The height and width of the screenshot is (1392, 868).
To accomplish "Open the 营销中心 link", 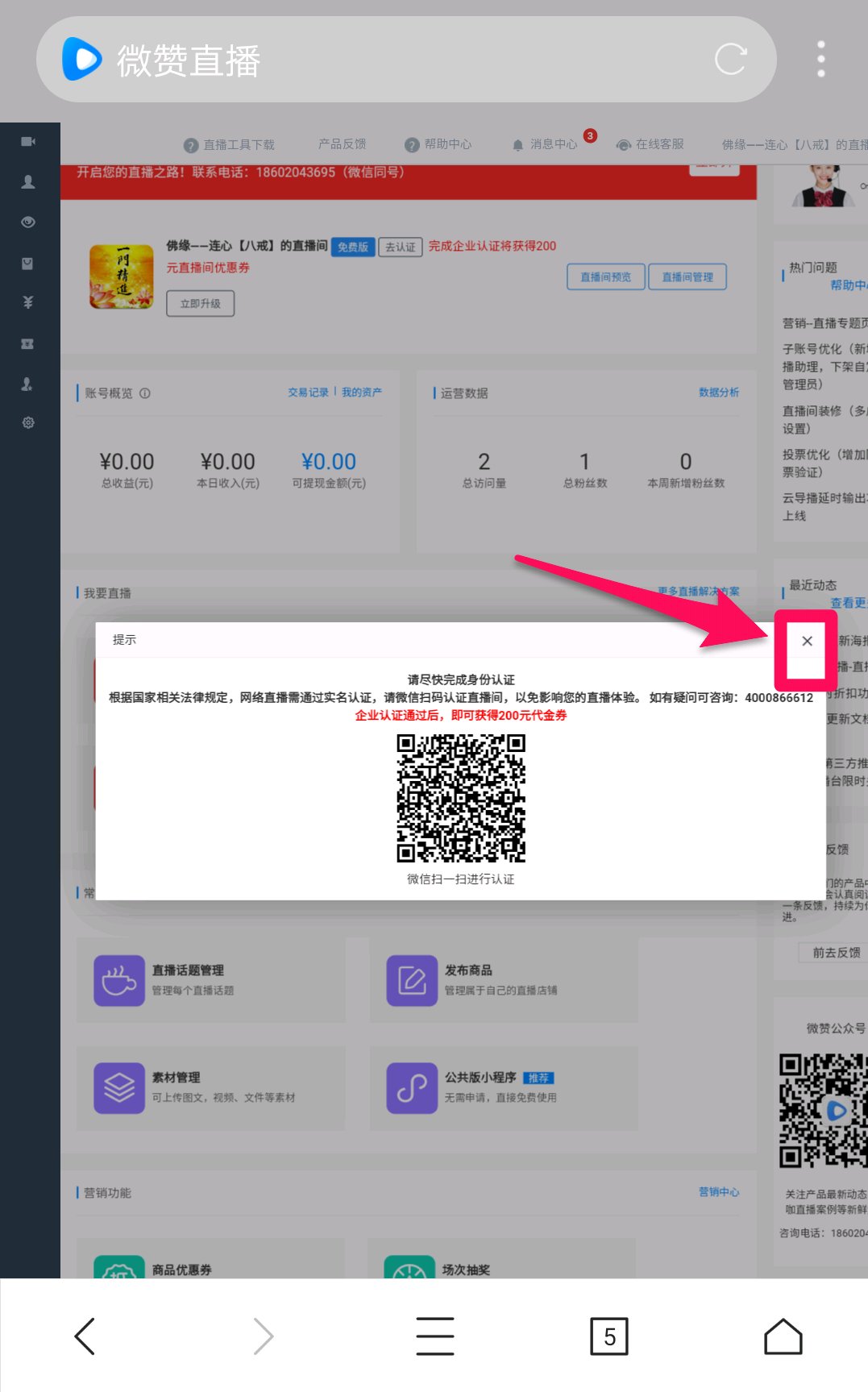I will pos(719,1192).
